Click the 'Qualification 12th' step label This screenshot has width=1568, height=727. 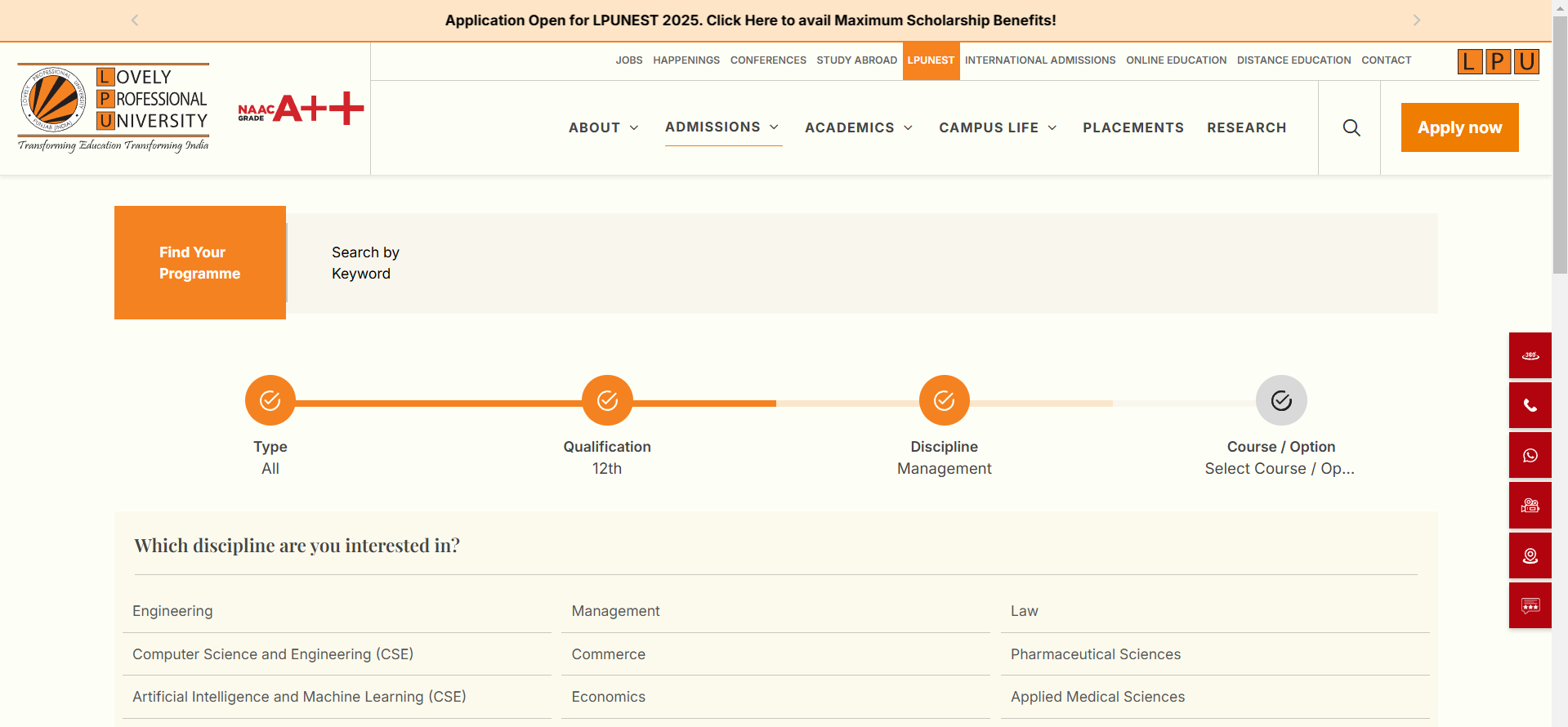(x=607, y=457)
